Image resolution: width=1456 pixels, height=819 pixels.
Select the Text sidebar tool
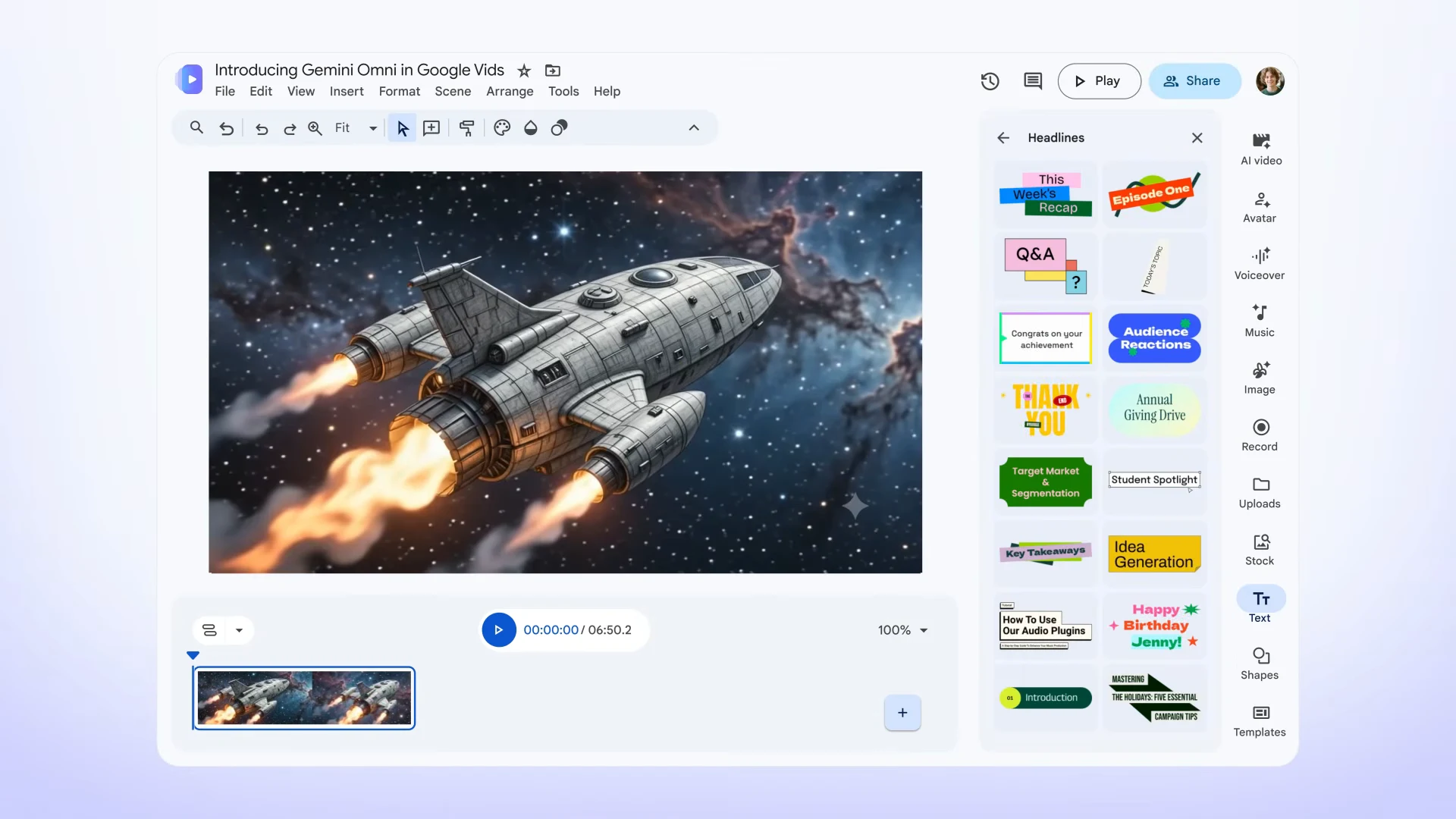pos(1260,605)
